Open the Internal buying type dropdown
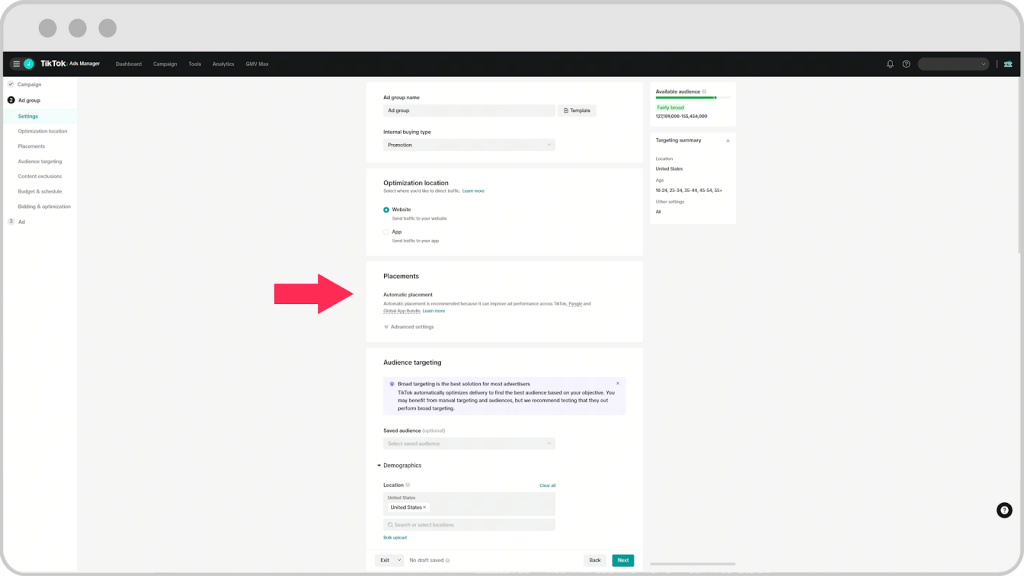1024x576 pixels. (469, 145)
